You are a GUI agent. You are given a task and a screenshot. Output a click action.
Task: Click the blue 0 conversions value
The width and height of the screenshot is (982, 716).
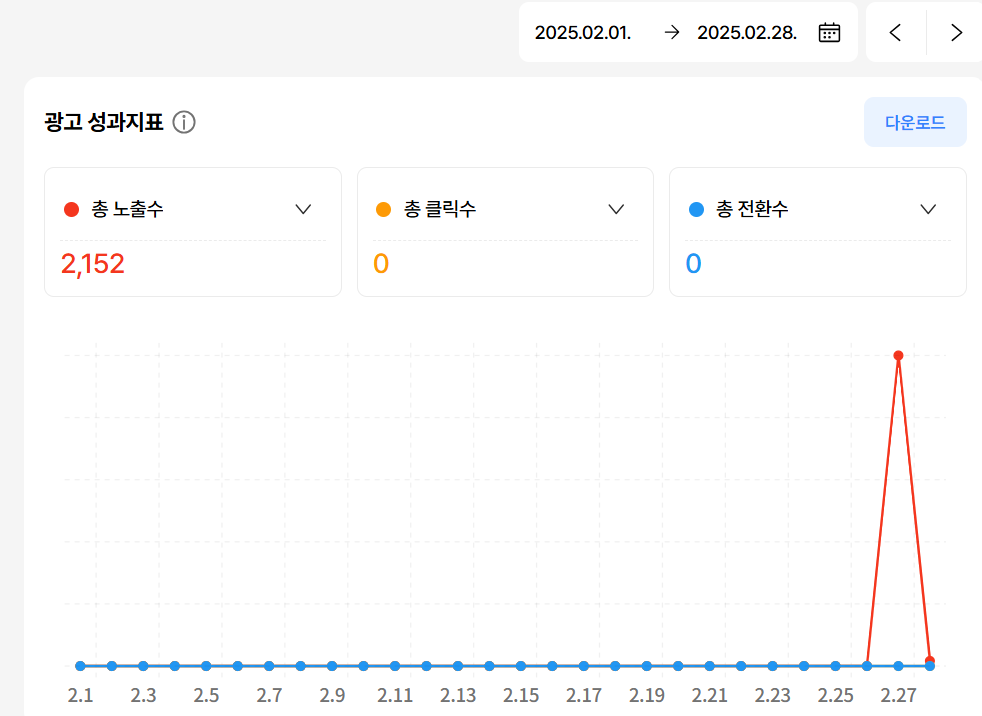693,264
